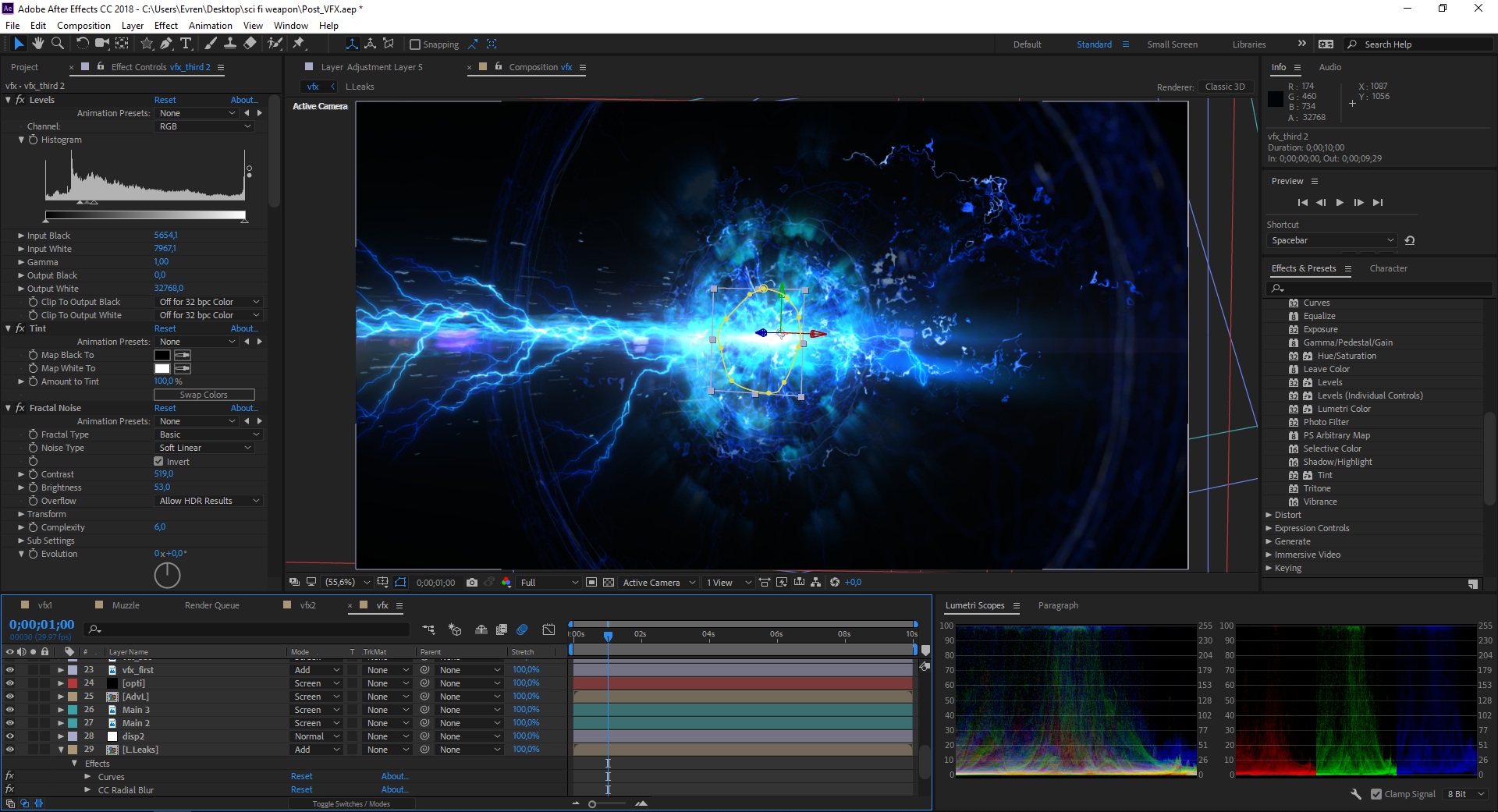Hide the [opti] layer eye toggle
Screen dimensions: 1498x812
(10, 683)
